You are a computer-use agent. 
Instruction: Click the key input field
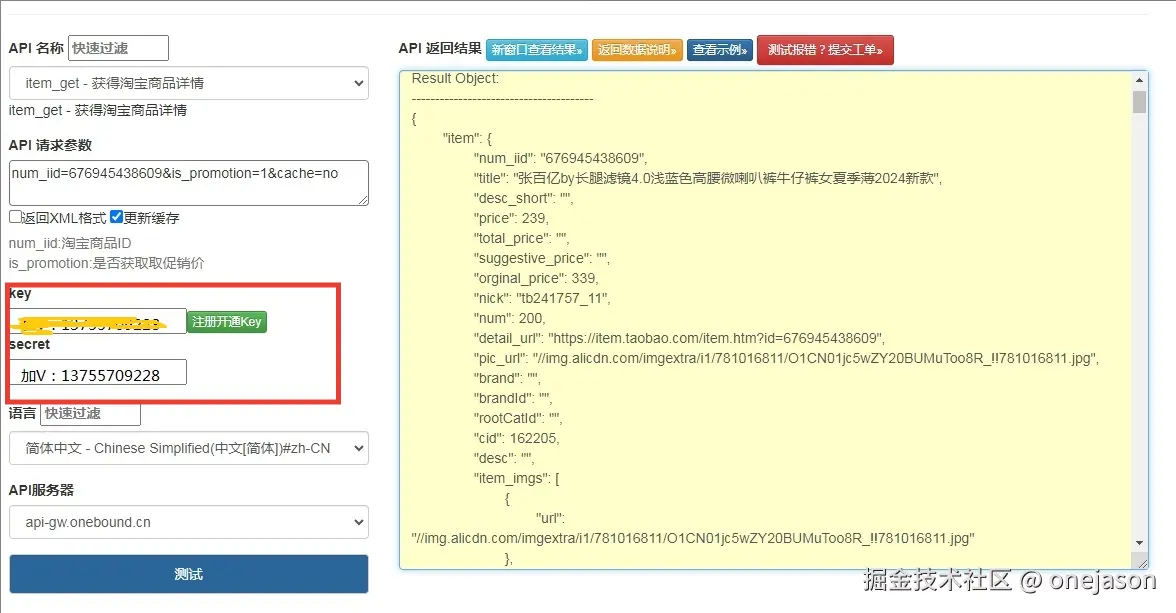point(98,321)
